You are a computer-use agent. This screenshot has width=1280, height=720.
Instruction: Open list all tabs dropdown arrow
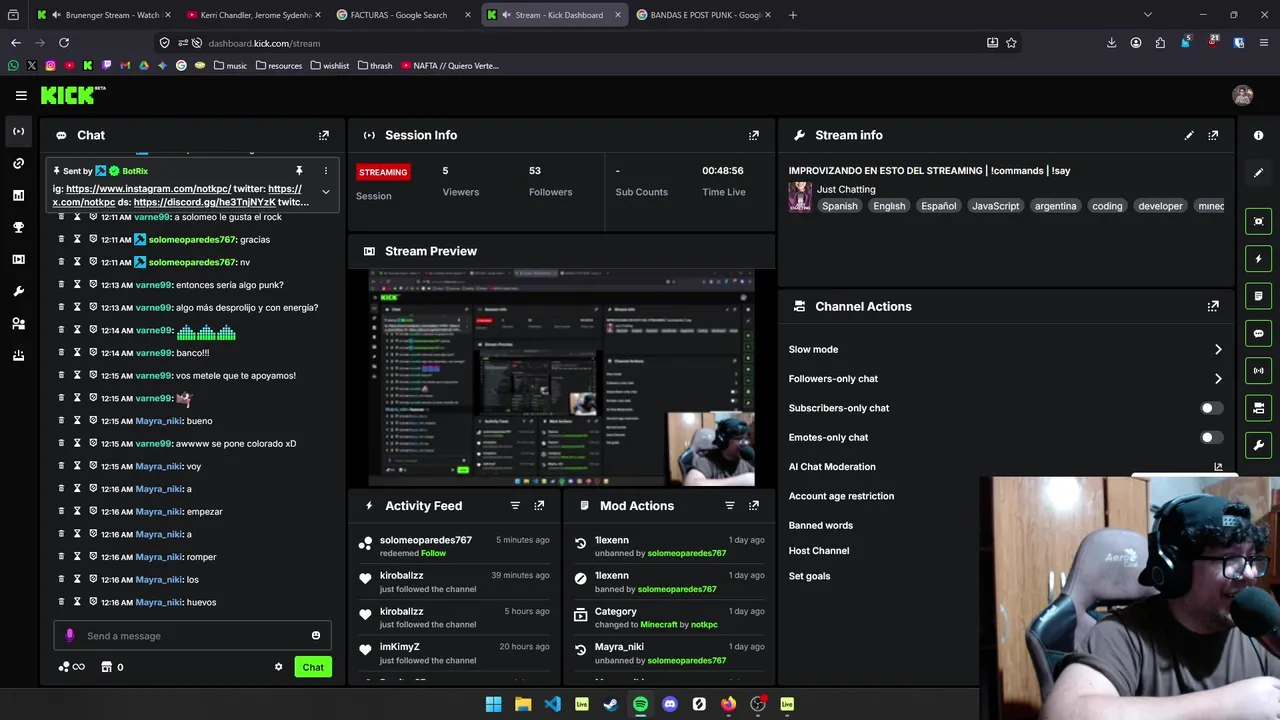point(1148,15)
